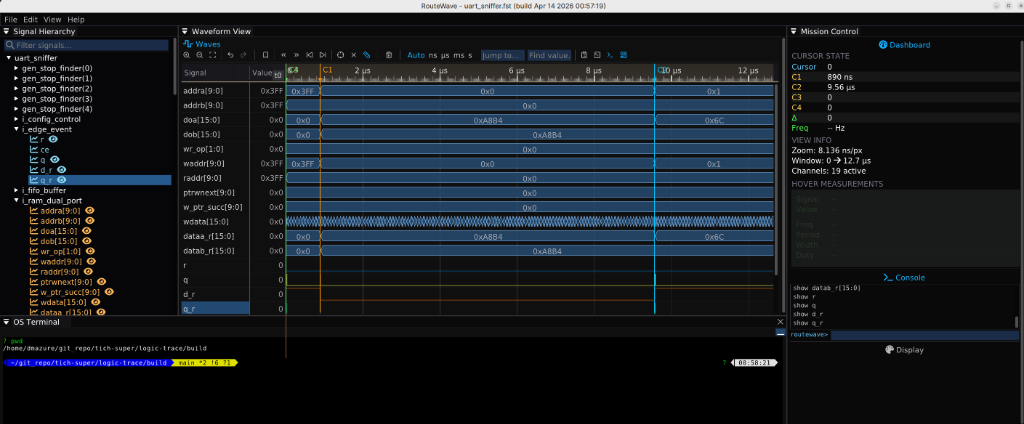Toggle eye visibility for doa[15:0]
Screen dimensions: 1024x424
[86, 231]
